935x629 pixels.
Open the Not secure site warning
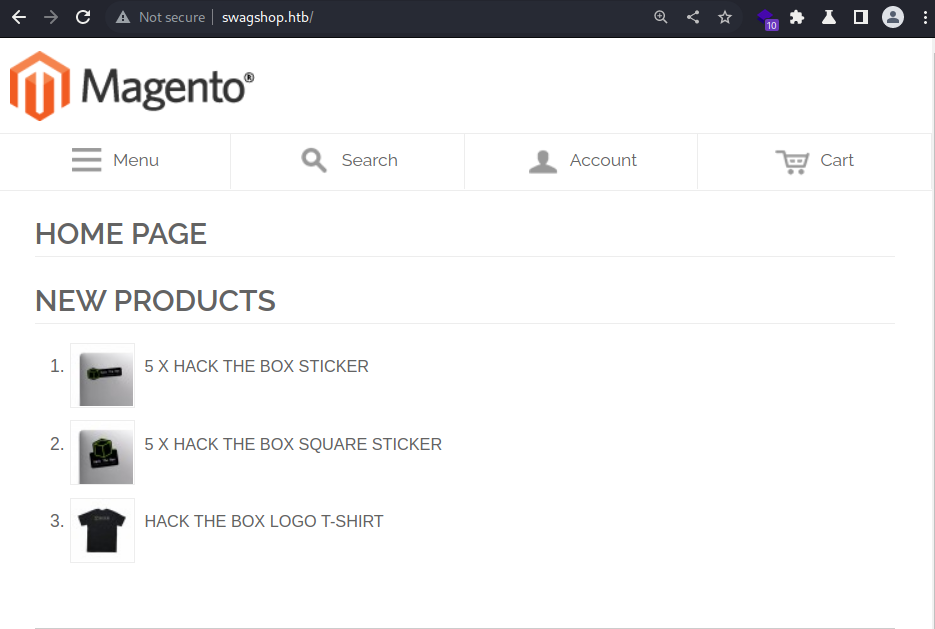160,17
